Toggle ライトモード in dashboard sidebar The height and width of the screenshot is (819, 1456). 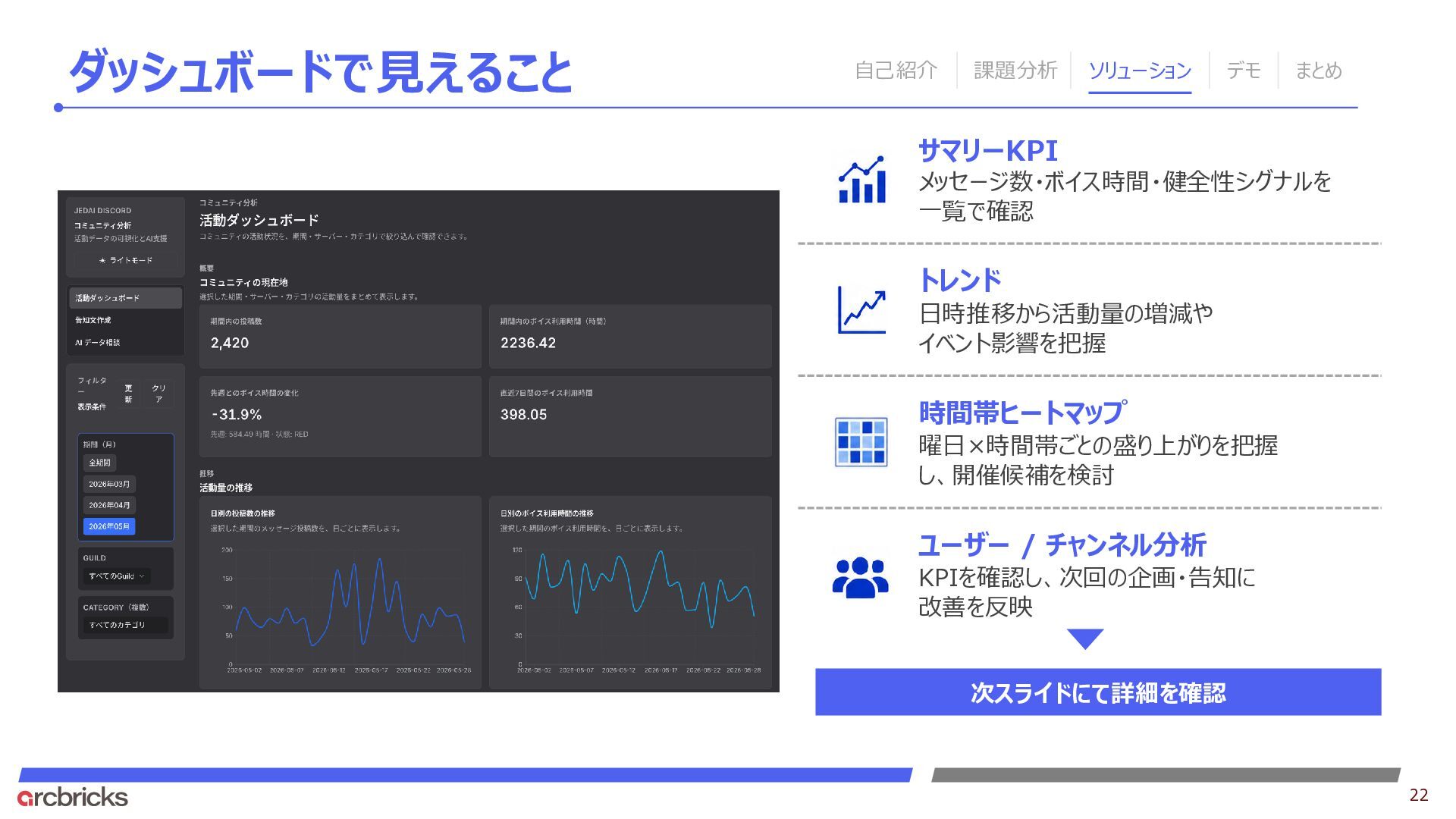[x=126, y=260]
